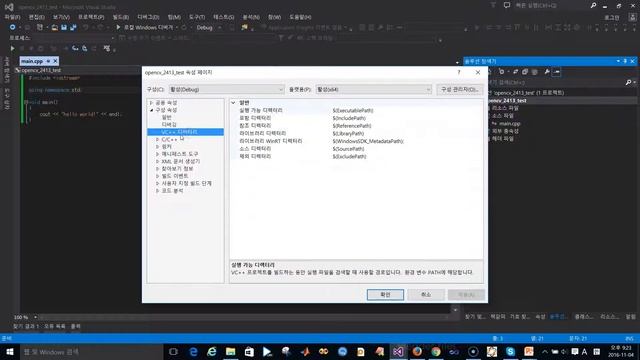Screen dimensions: 640x360
Task: Open Windows Store from taskbar
Action: (249, 351)
